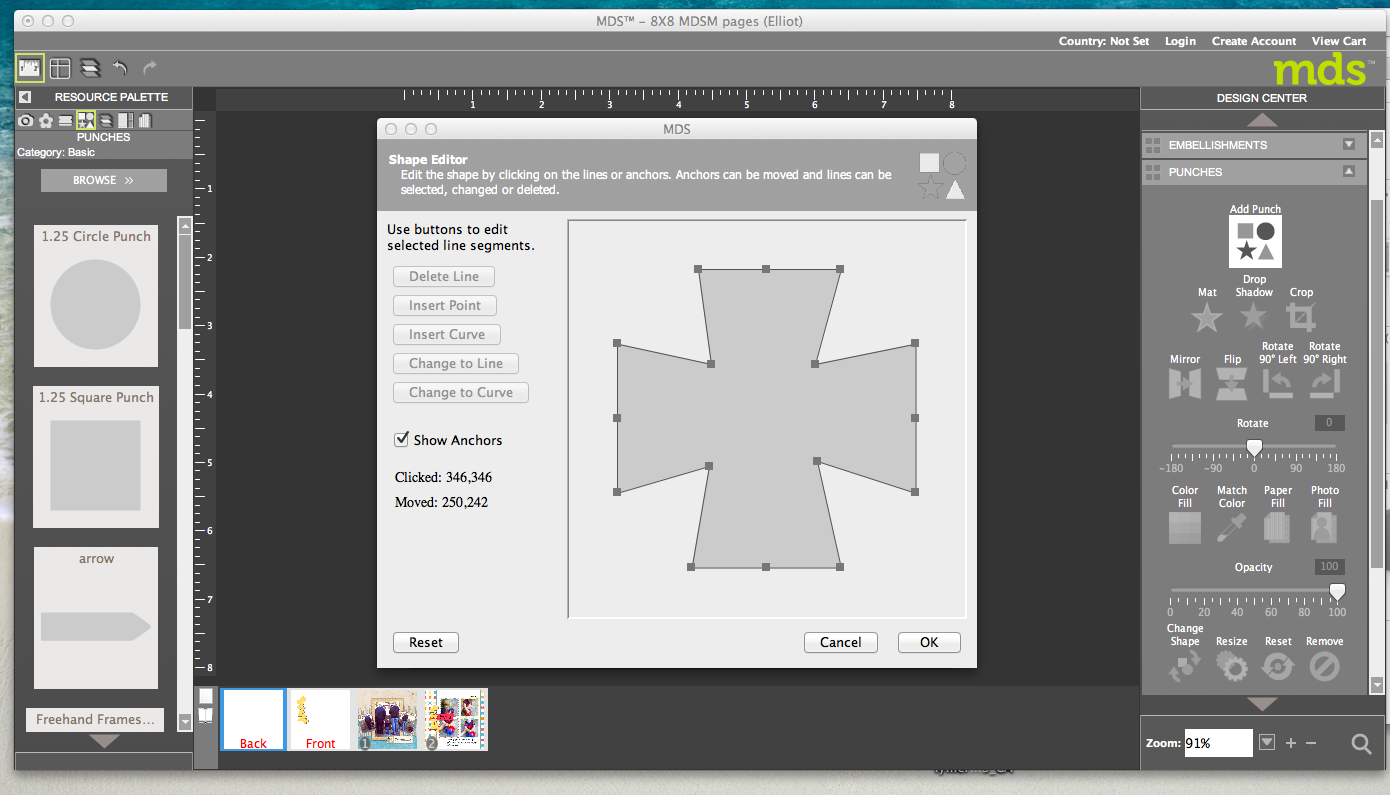Click the top center anchor of the cross shape

(766, 268)
